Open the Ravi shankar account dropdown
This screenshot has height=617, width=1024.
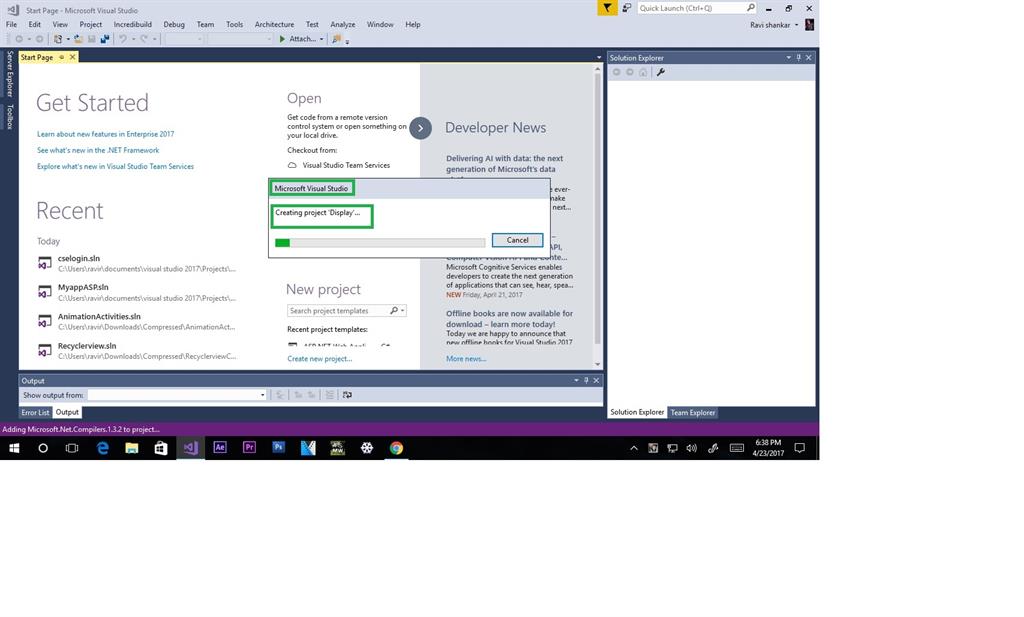pyautogui.click(x=797, y=25)
